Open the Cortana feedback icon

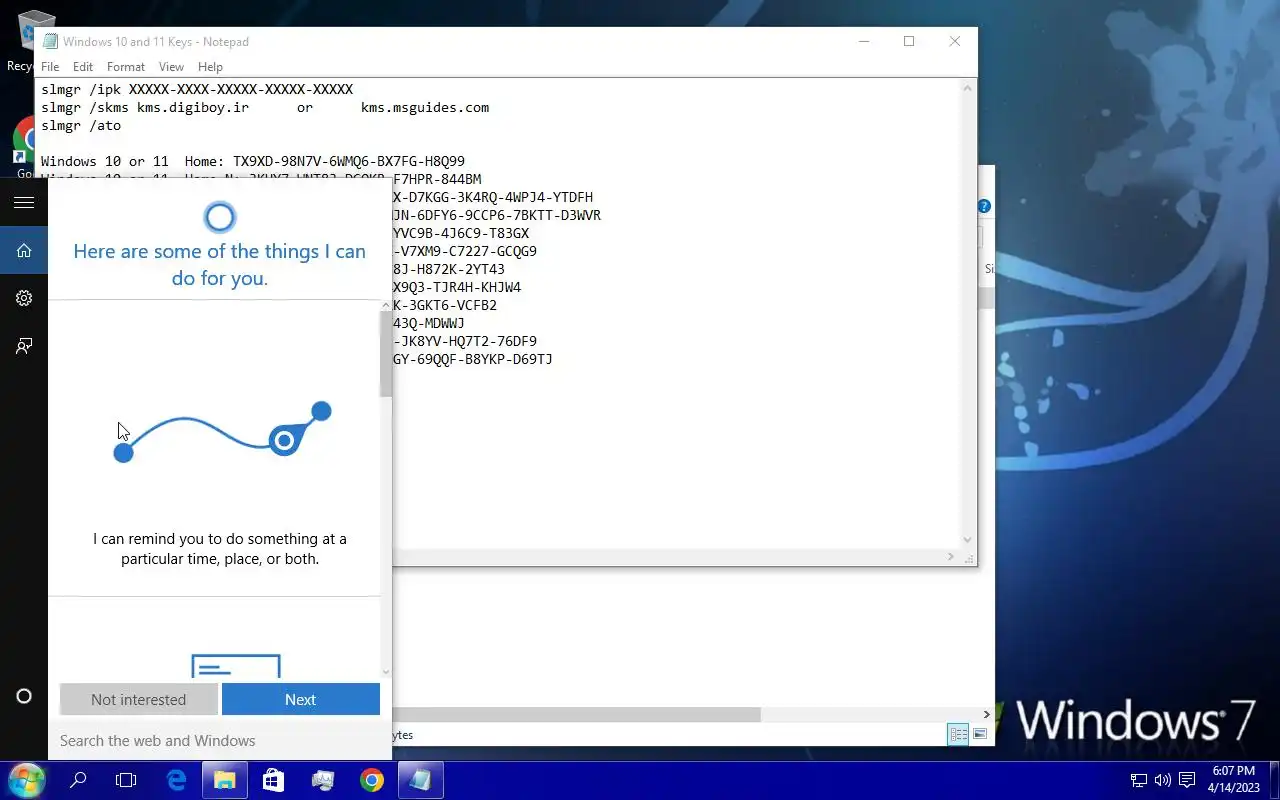(x=24, y=346)
